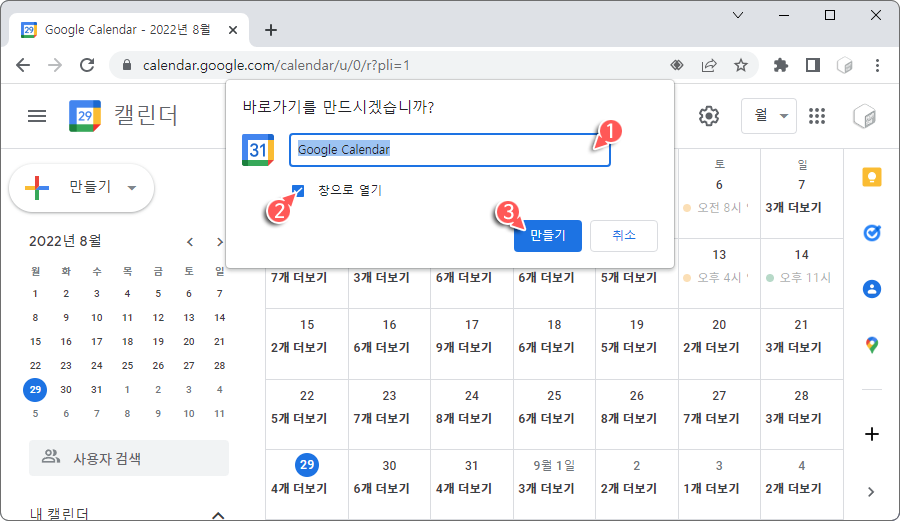
Task: Open Contacts side panel icon
Action: click(x=872, y=289)
